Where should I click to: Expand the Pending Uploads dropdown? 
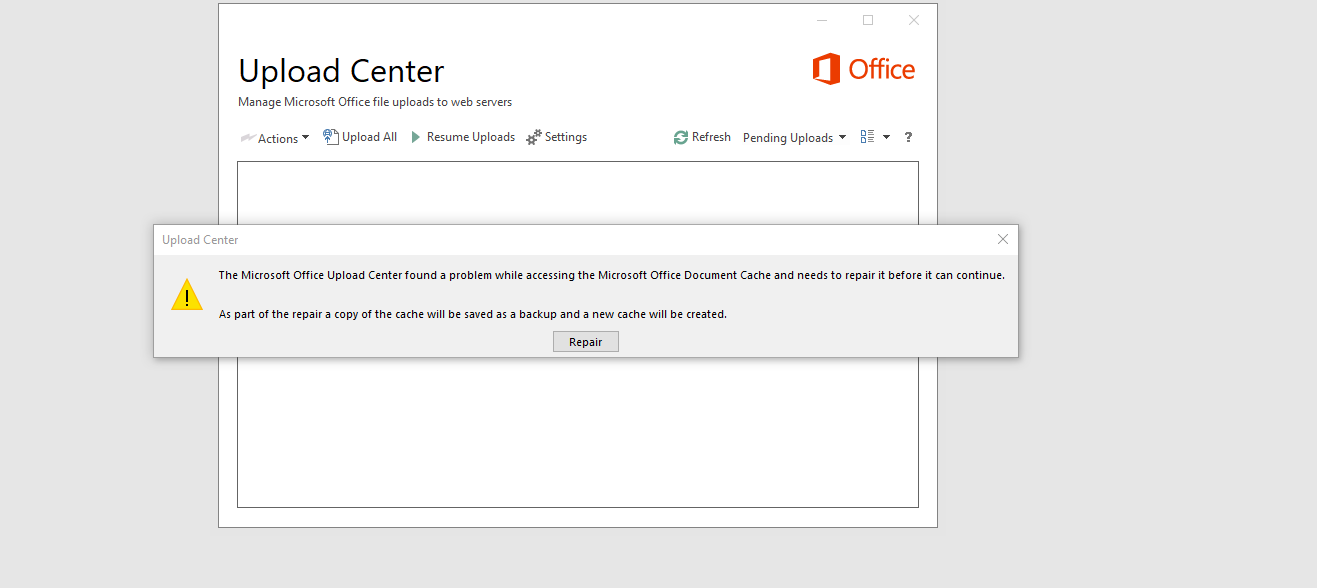tap(795, 138)
